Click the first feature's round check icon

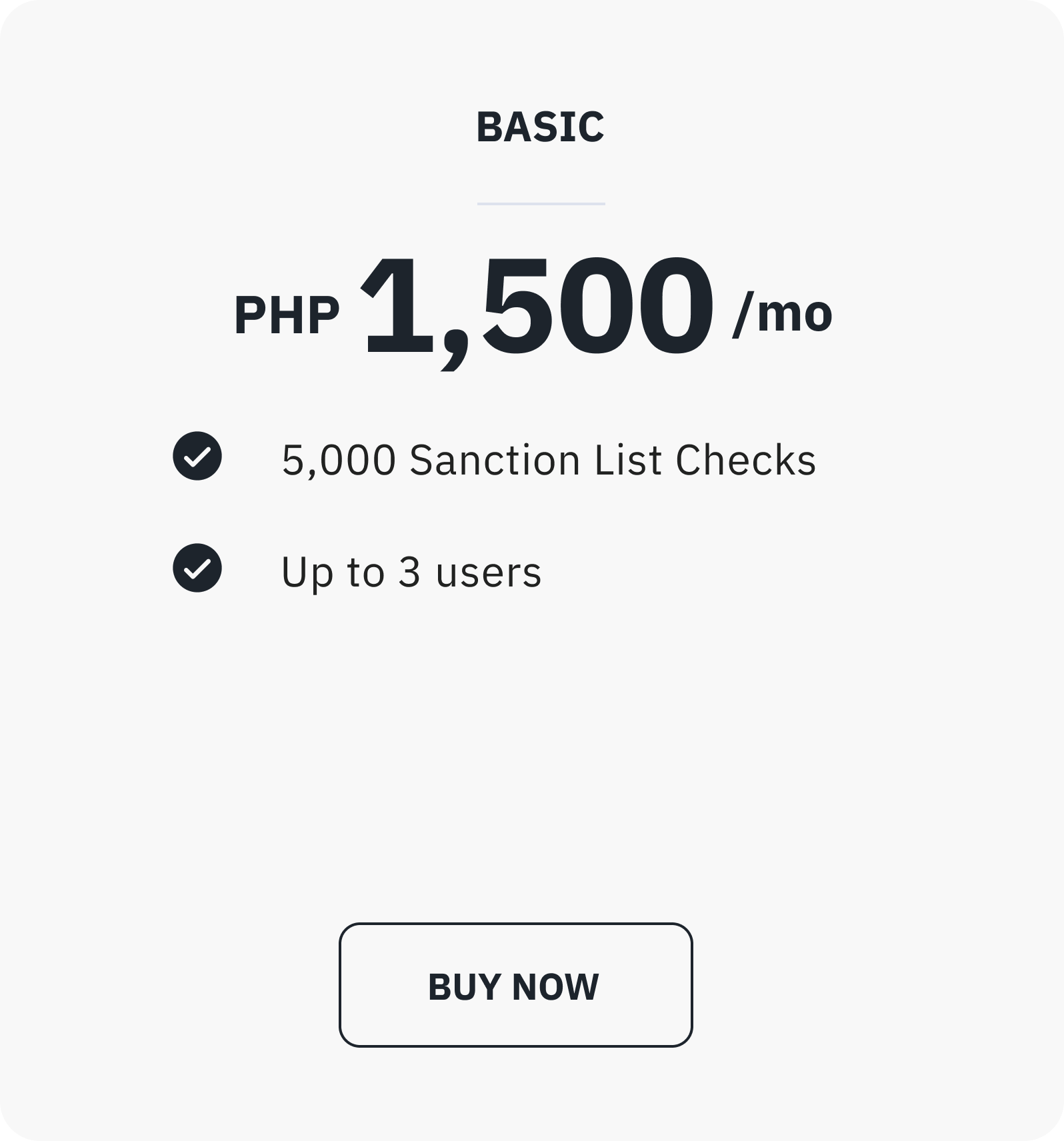197,456
